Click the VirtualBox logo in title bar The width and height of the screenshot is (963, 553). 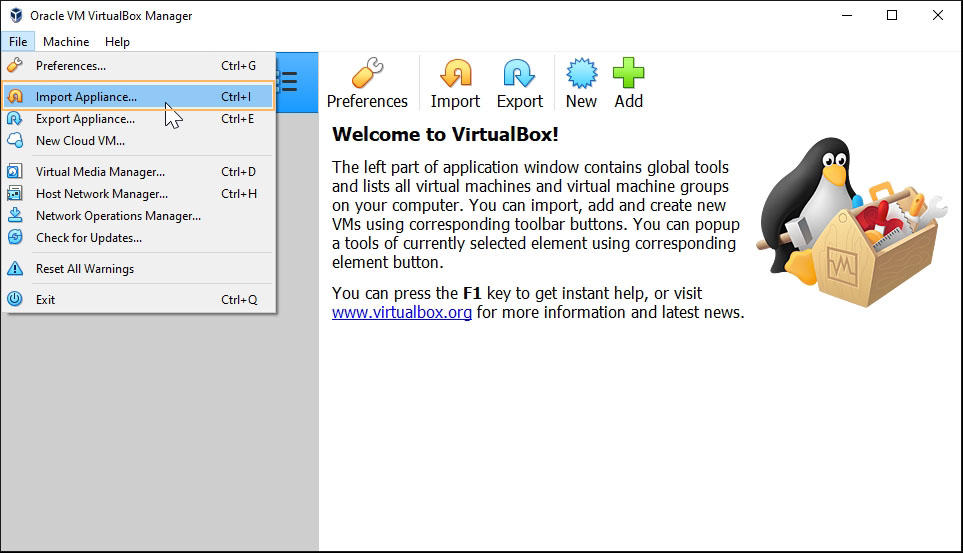pos(15,15)
